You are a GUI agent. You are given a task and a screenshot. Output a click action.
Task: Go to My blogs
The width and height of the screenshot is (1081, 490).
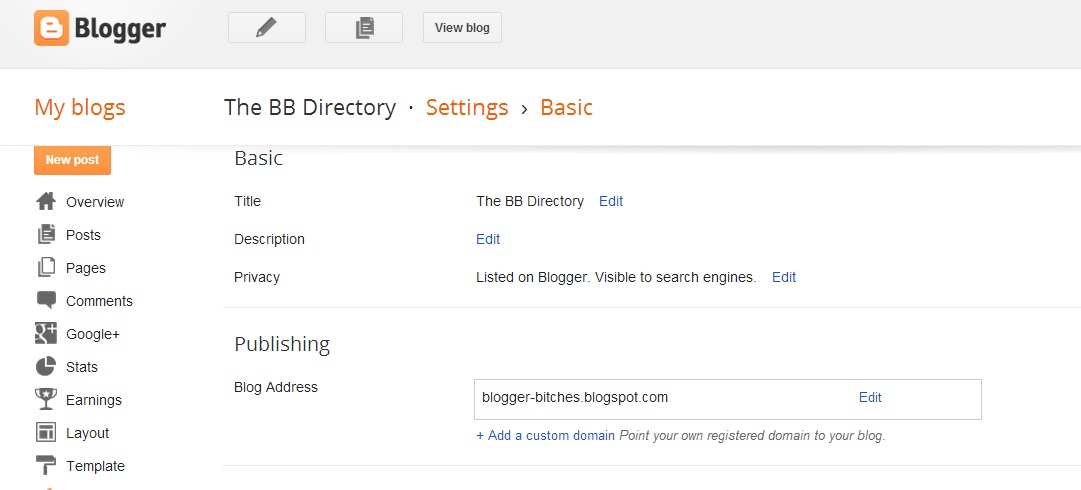(80, 108)
